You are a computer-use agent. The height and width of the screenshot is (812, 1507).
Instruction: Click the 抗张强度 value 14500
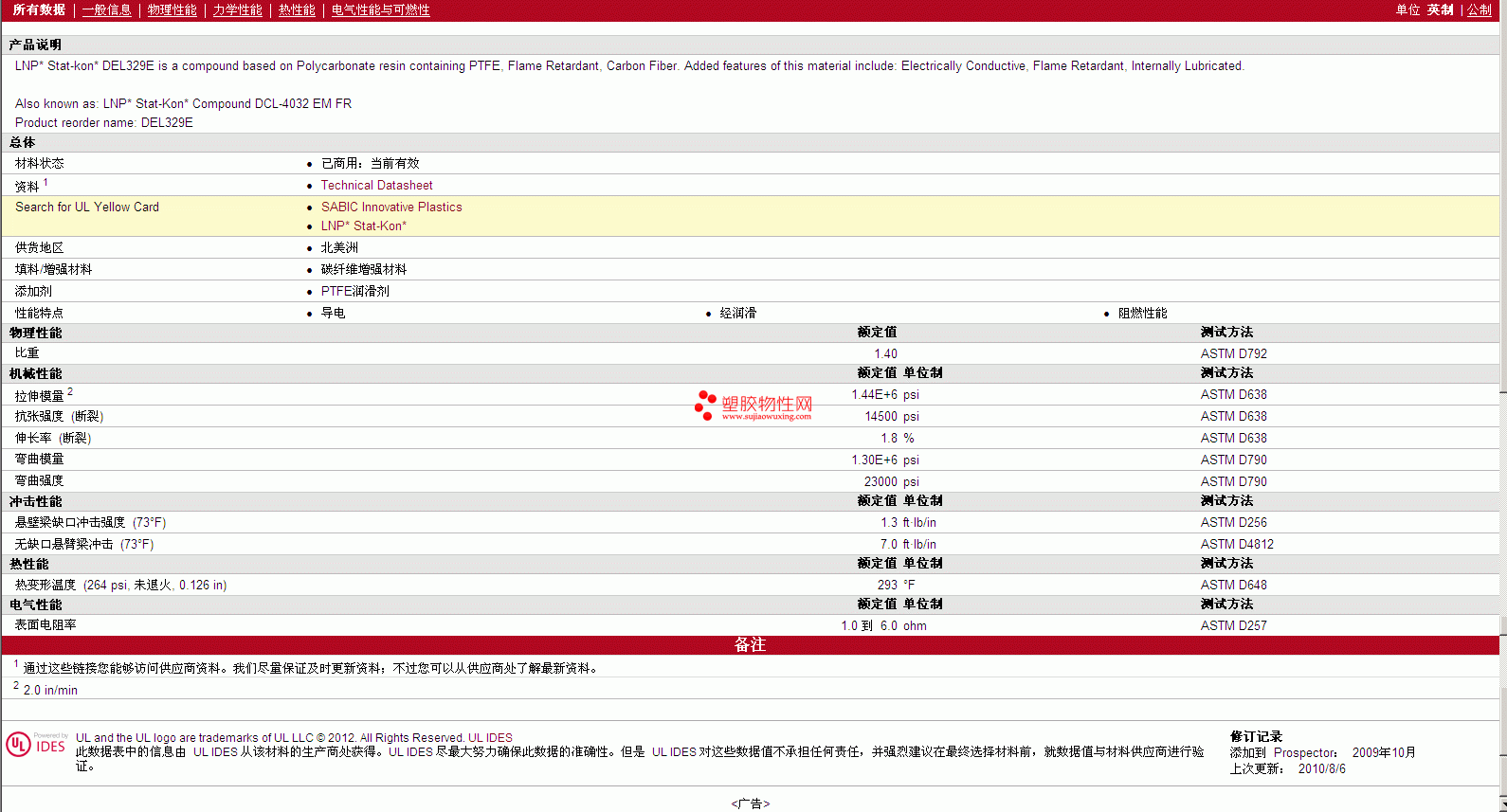(881, 417)
